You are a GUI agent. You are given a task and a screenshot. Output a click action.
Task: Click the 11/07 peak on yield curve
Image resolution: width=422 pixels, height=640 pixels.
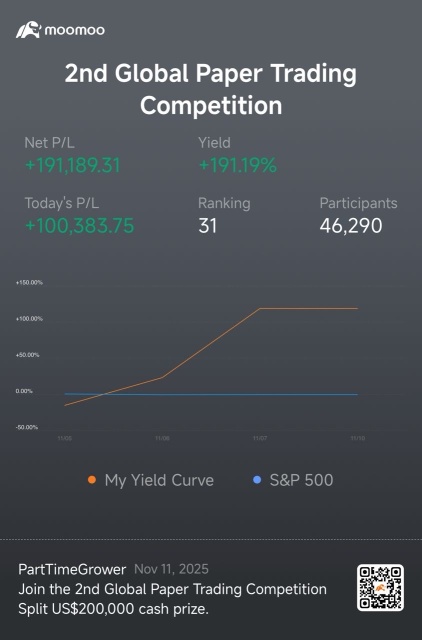click(x=260, y=309)
